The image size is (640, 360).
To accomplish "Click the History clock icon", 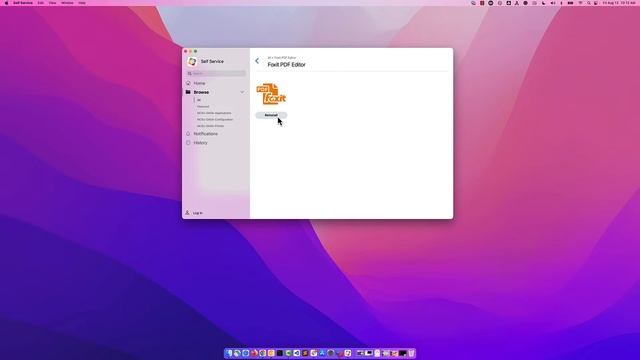I will (188, 143).
